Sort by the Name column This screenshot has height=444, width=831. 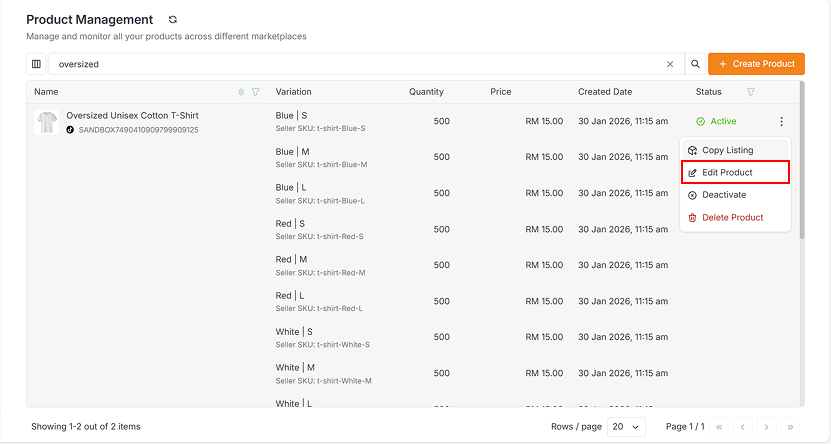(241, 92)
